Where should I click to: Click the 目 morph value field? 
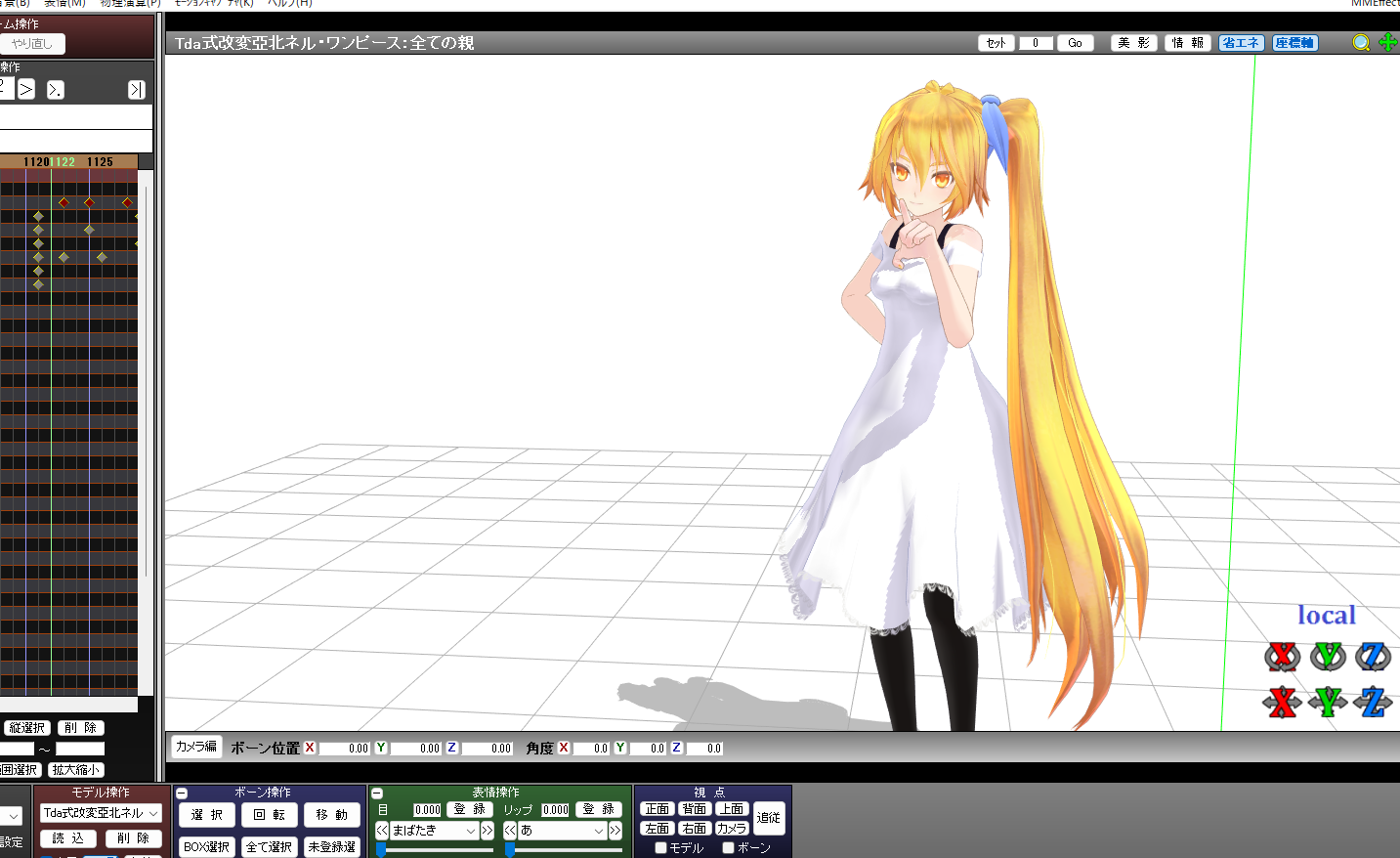(427, 809)
